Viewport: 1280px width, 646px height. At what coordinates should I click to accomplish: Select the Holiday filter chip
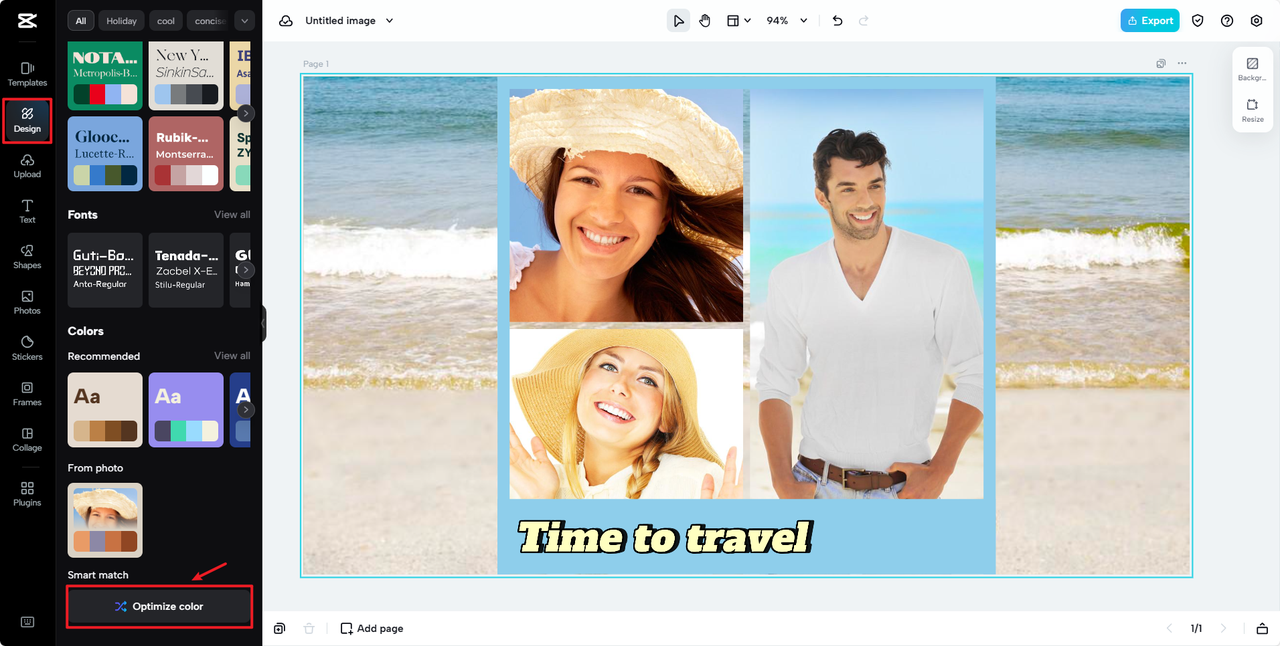pos(122,20)
